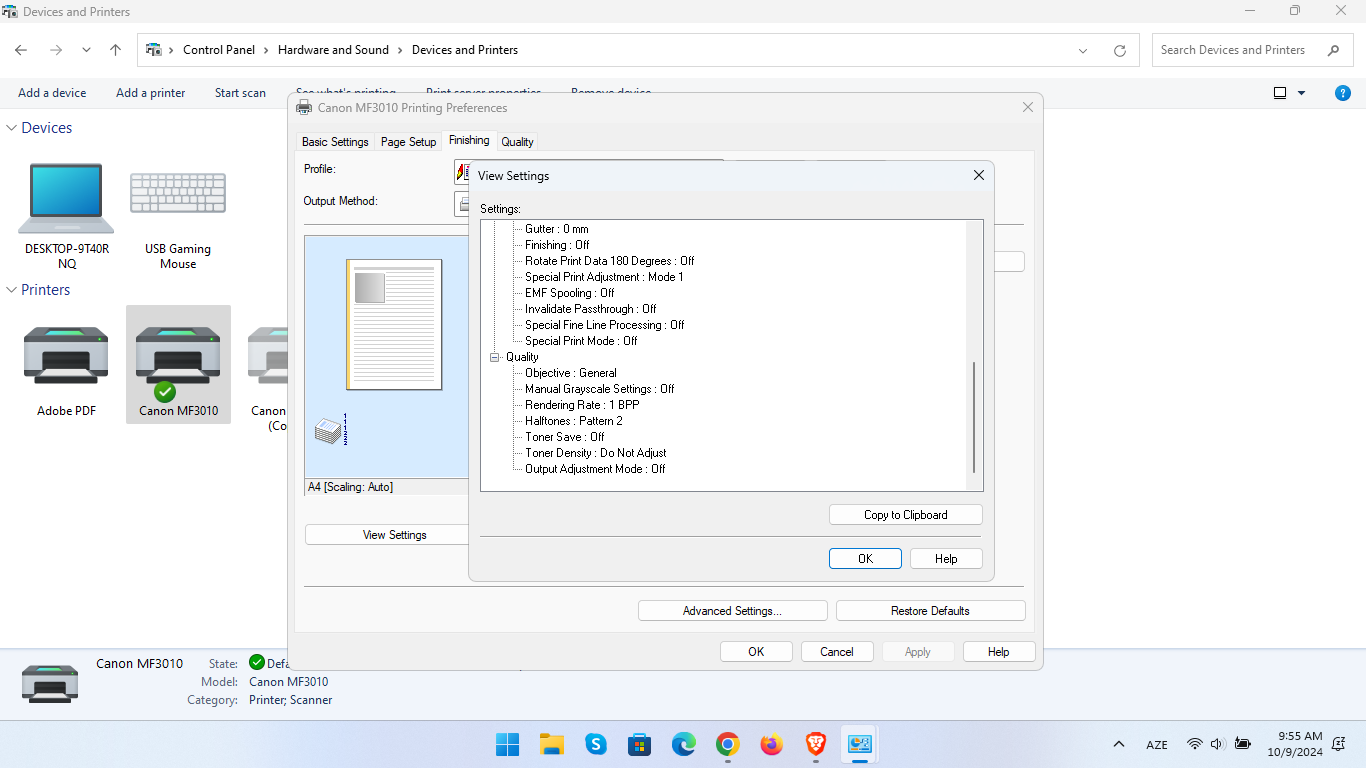Image resolution: width=1366 pixels, height=768 pixels.
Task: Switch to the Page Setup tab
Action: (409, 142)
